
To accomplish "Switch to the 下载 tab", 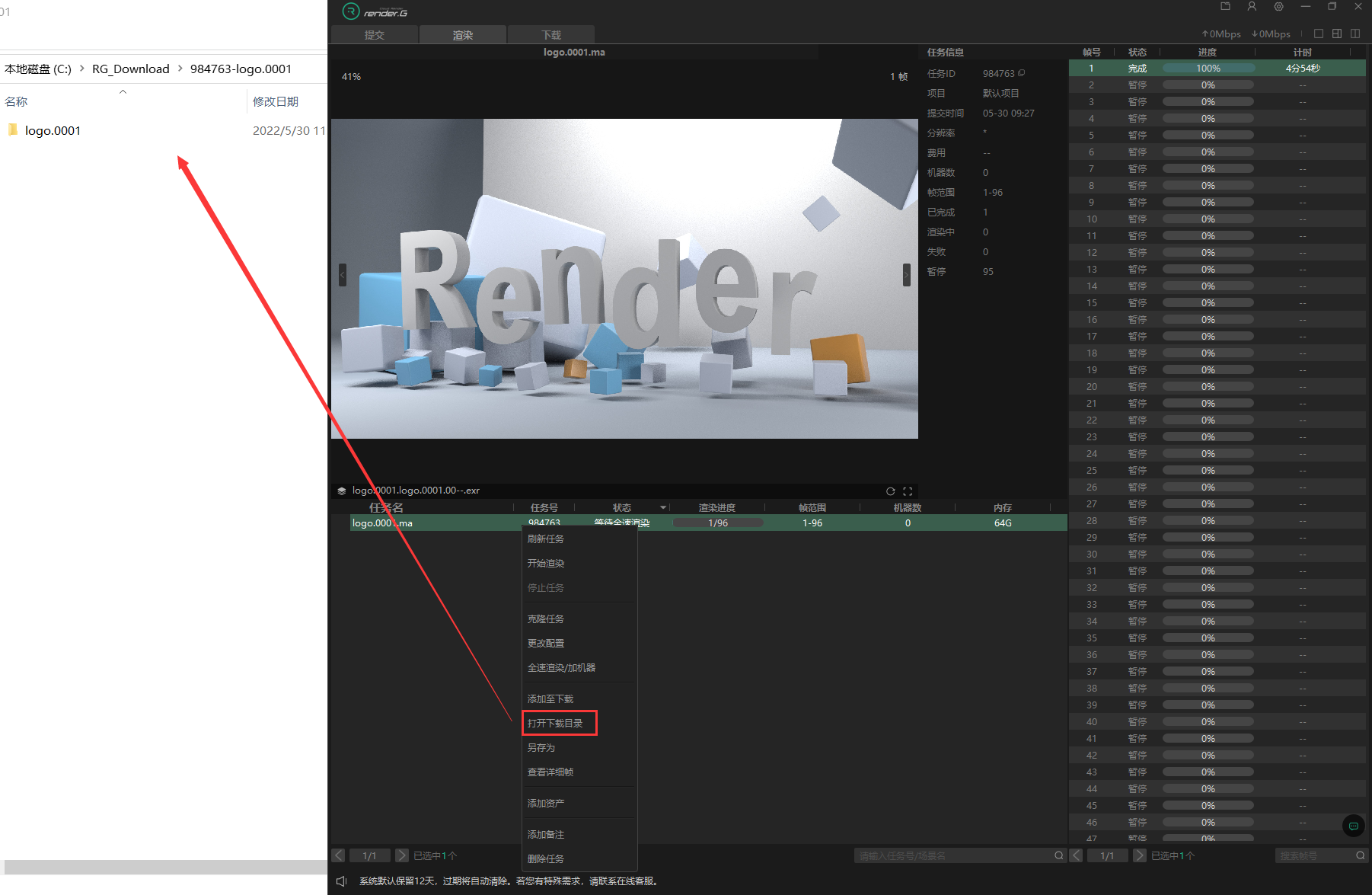I will (x=551, y=35).
